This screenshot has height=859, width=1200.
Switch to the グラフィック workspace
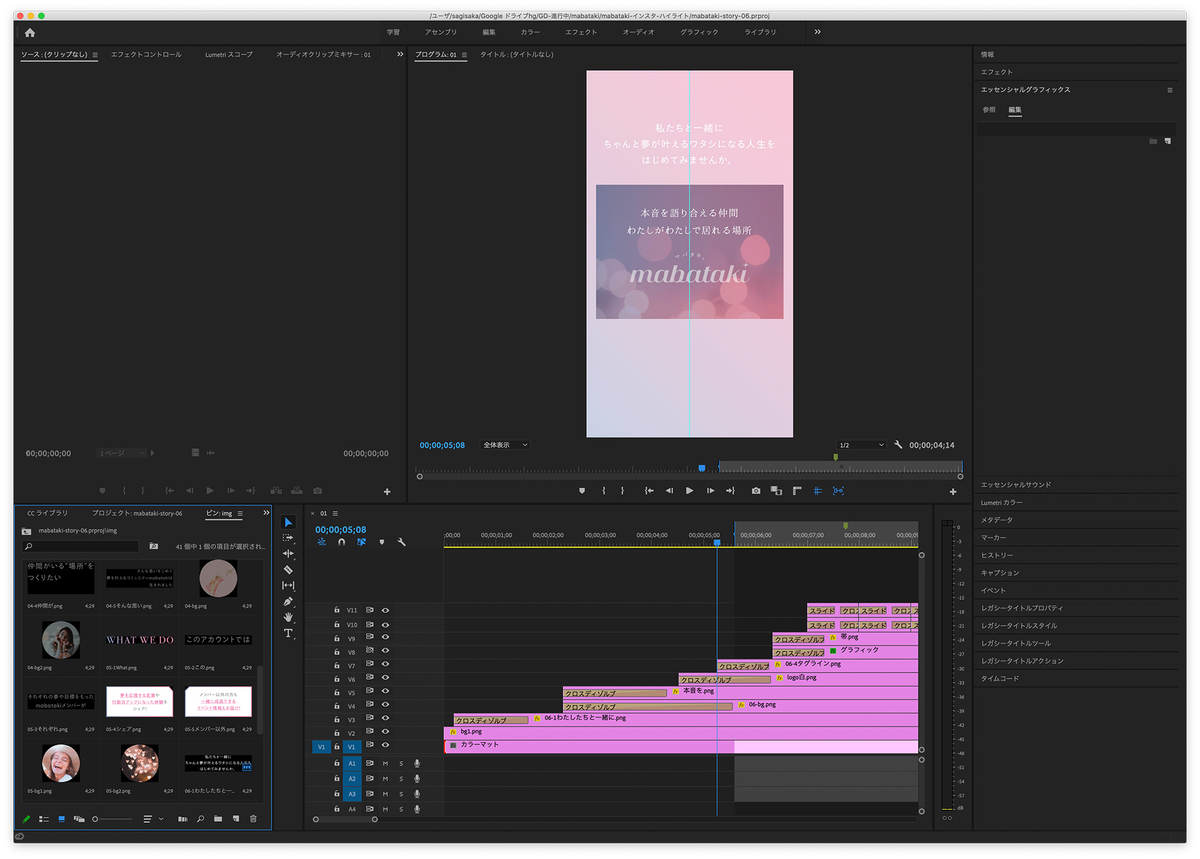tap(699, 32)
